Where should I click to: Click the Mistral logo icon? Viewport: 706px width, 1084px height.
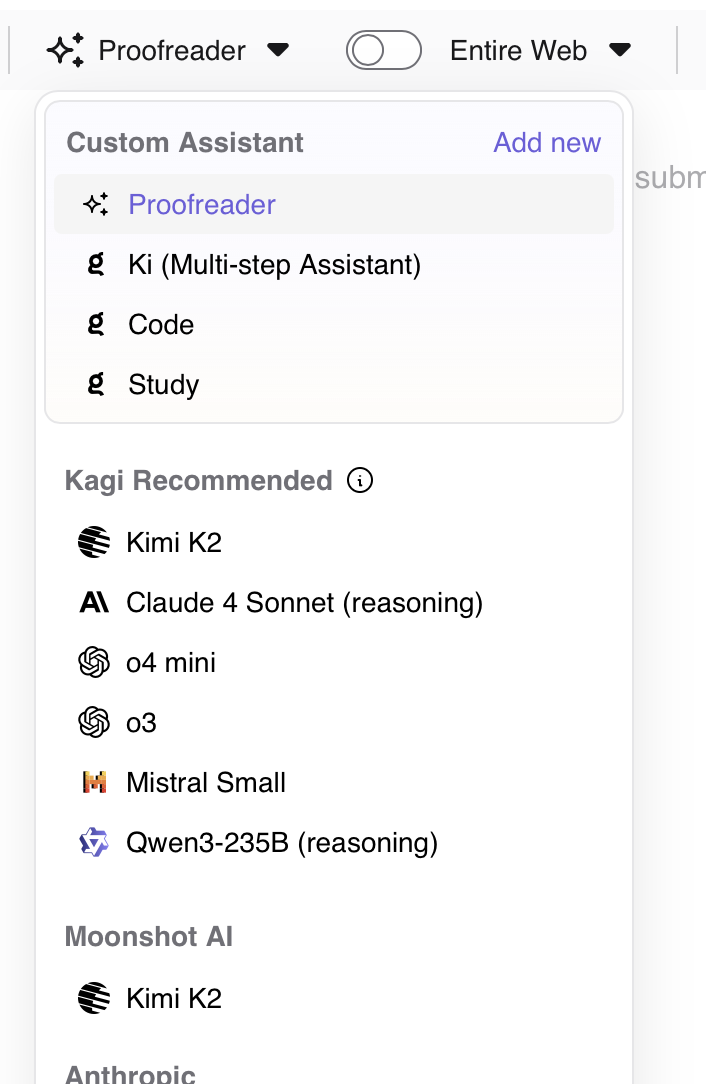(93, 782)
